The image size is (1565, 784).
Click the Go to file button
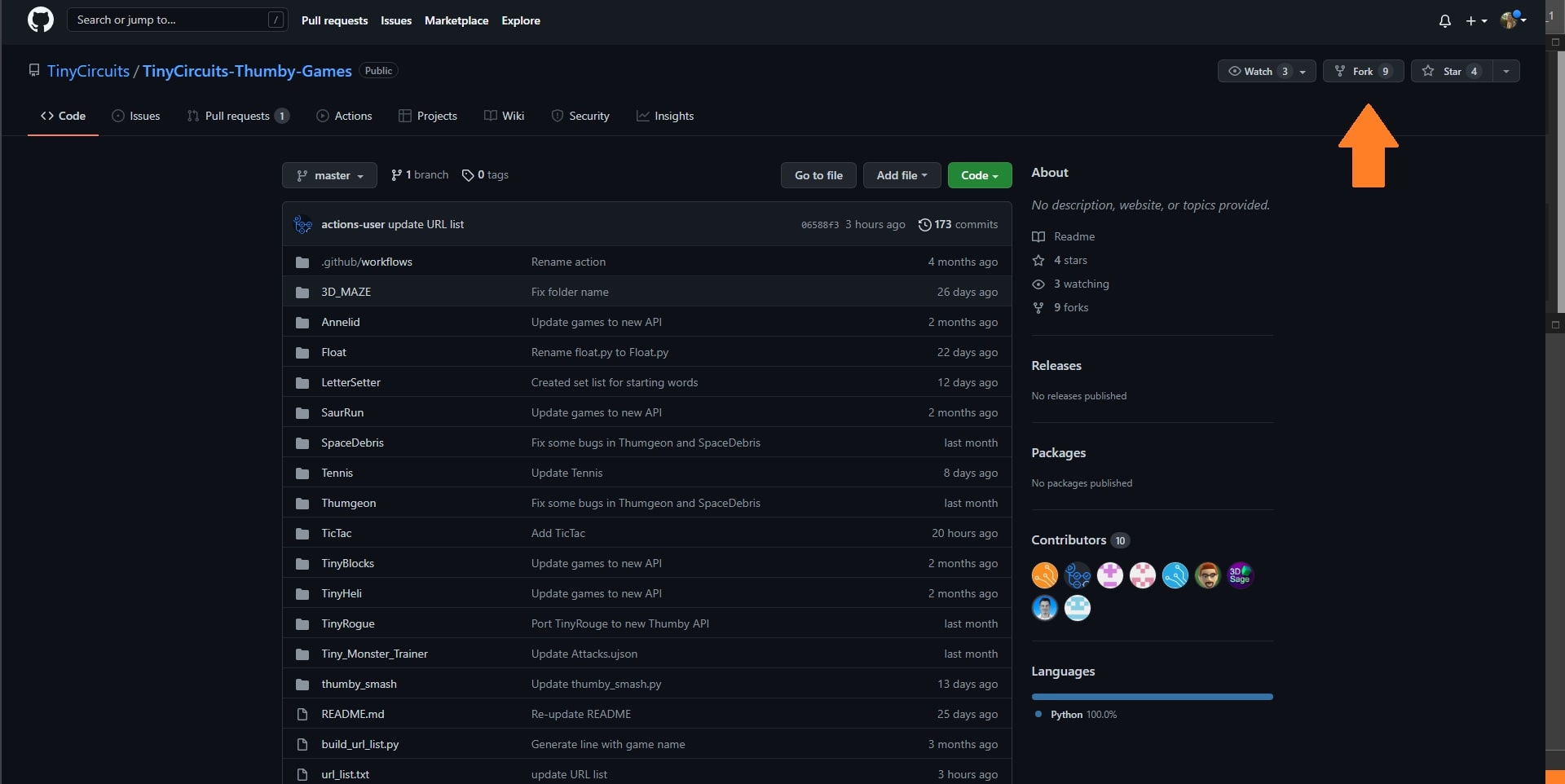818,175
